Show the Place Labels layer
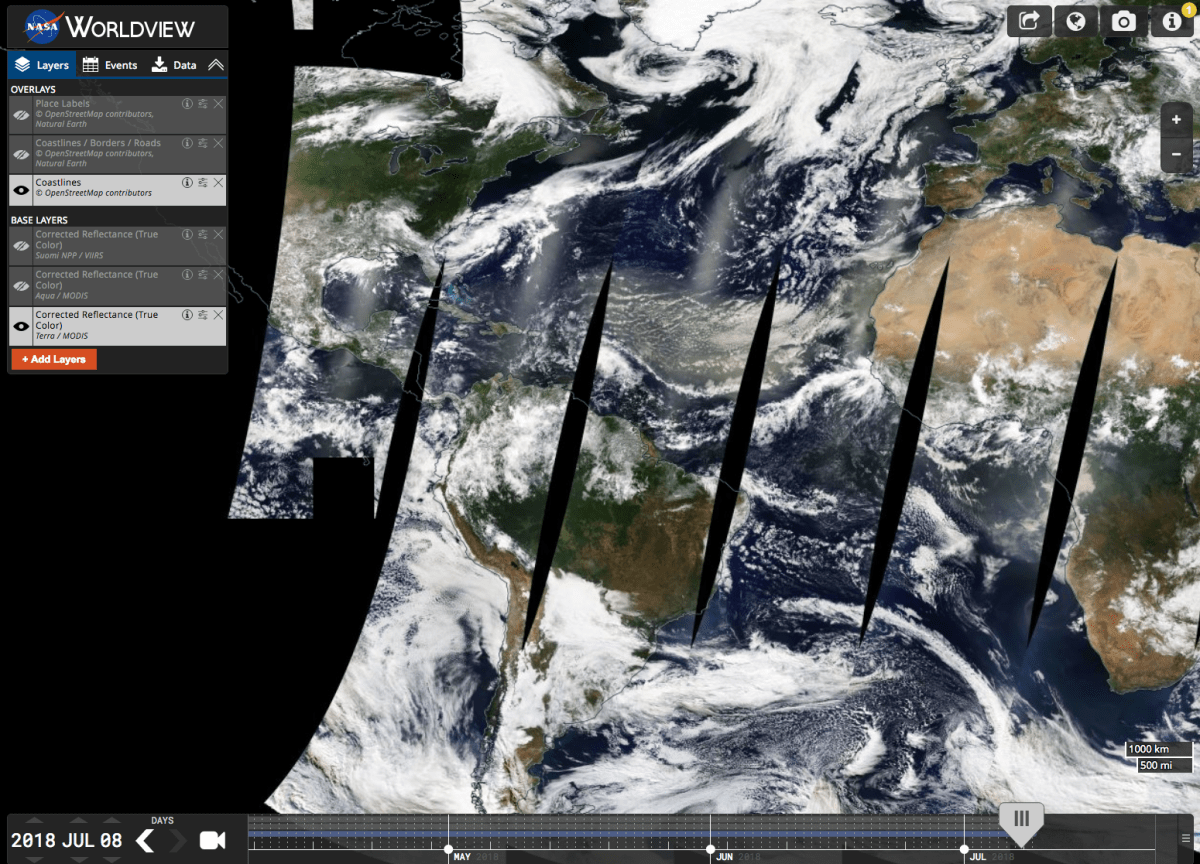 click(x=21, y=115)
